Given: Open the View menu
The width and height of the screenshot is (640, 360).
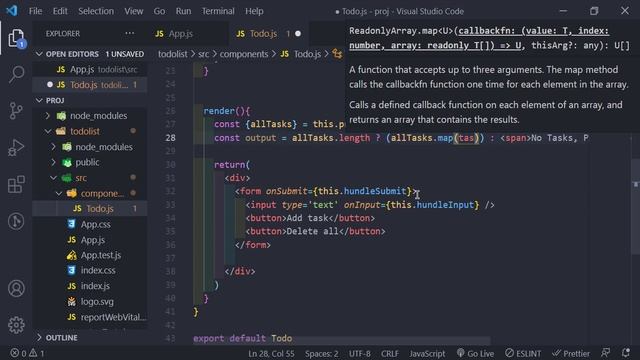Looking at the screenshot, I should tap(133, 11).
